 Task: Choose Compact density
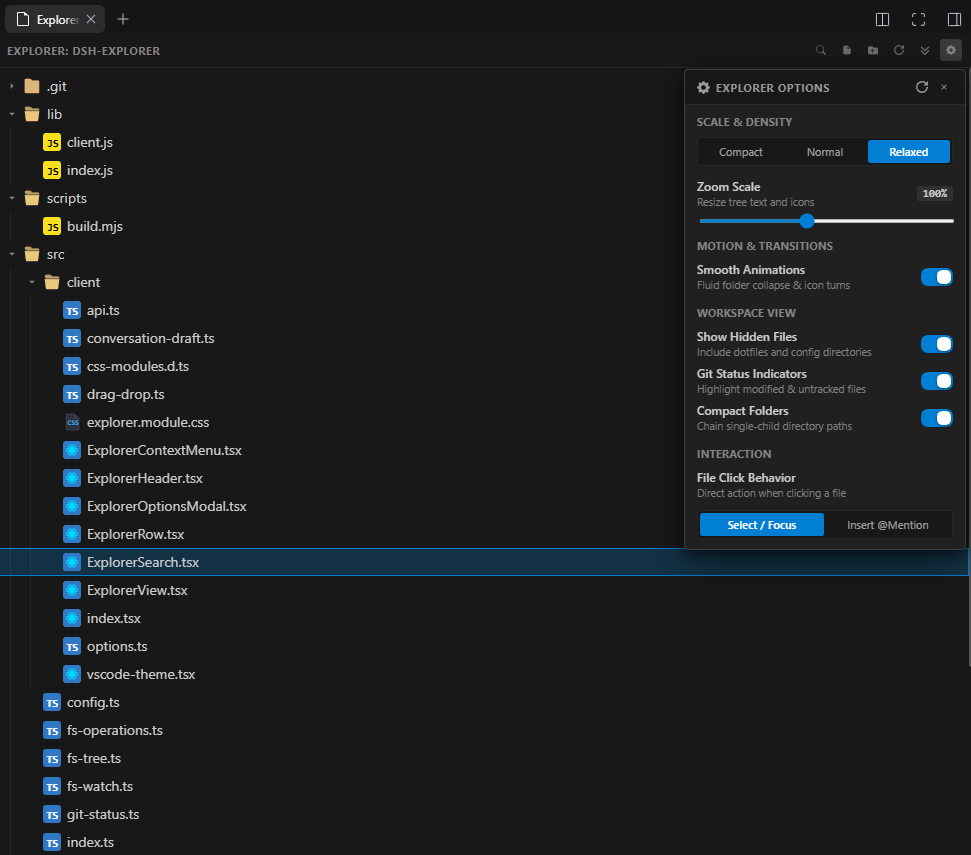pyautogui.click(x=741, y=152)
